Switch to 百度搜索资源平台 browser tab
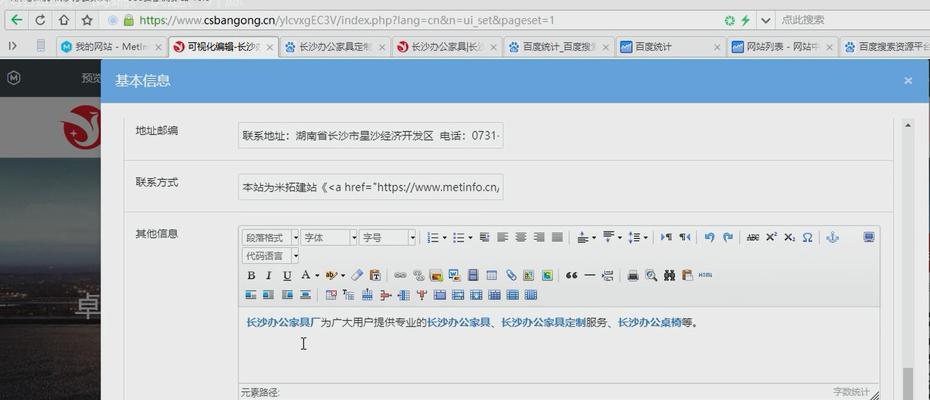The image size is (930, 400). coord(886,47)
